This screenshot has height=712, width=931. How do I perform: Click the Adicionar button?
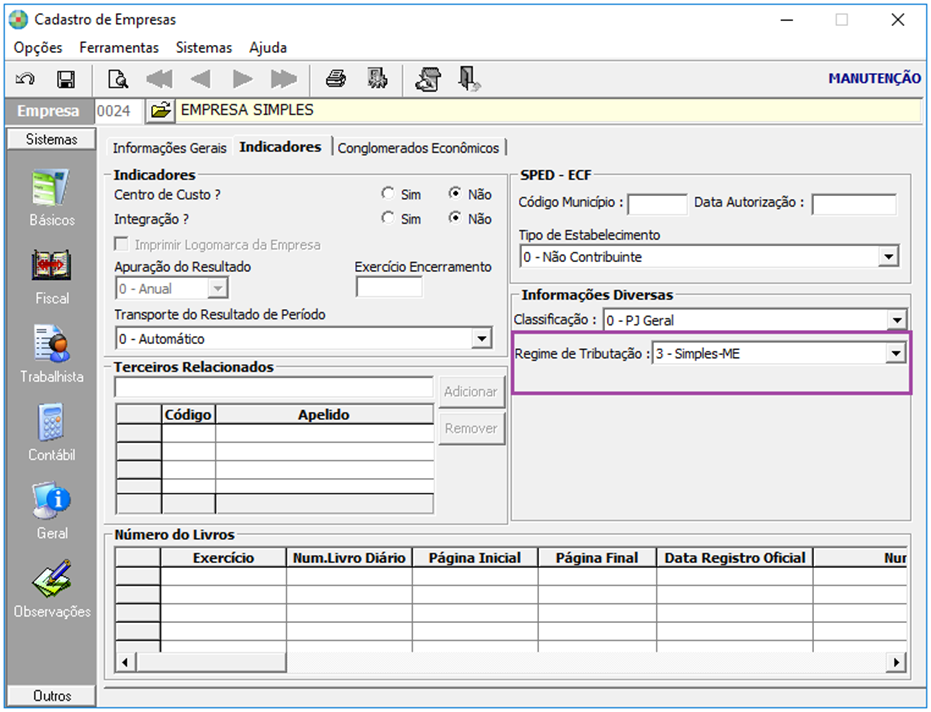[x=471, y=391]
